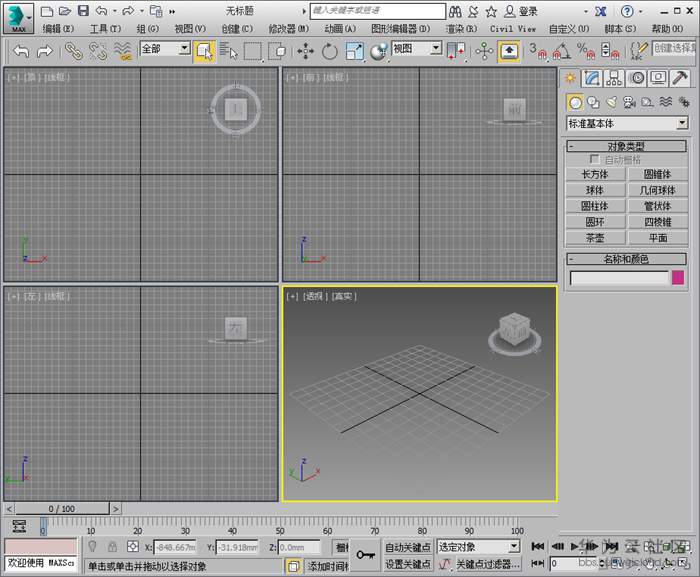Save the scene with floppy icon

83,11
